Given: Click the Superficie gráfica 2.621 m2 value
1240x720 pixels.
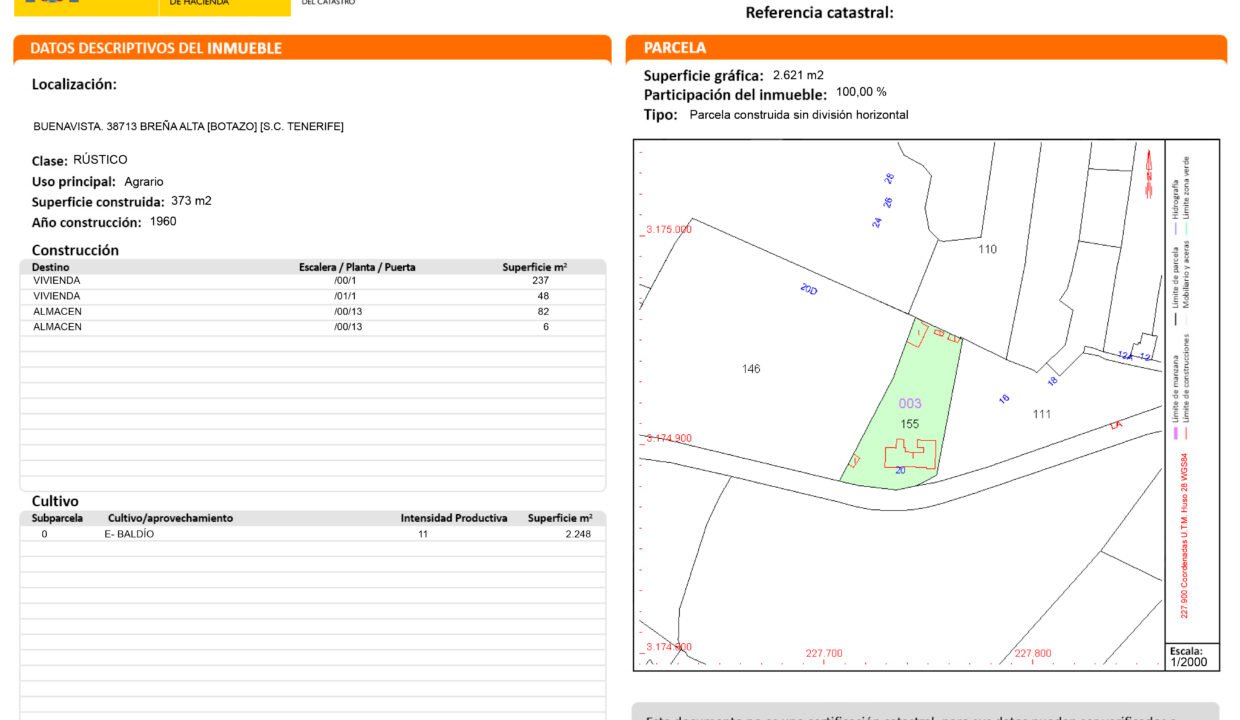Looking at the screenshot, I should pyautogui.click(x=798, y=75).
